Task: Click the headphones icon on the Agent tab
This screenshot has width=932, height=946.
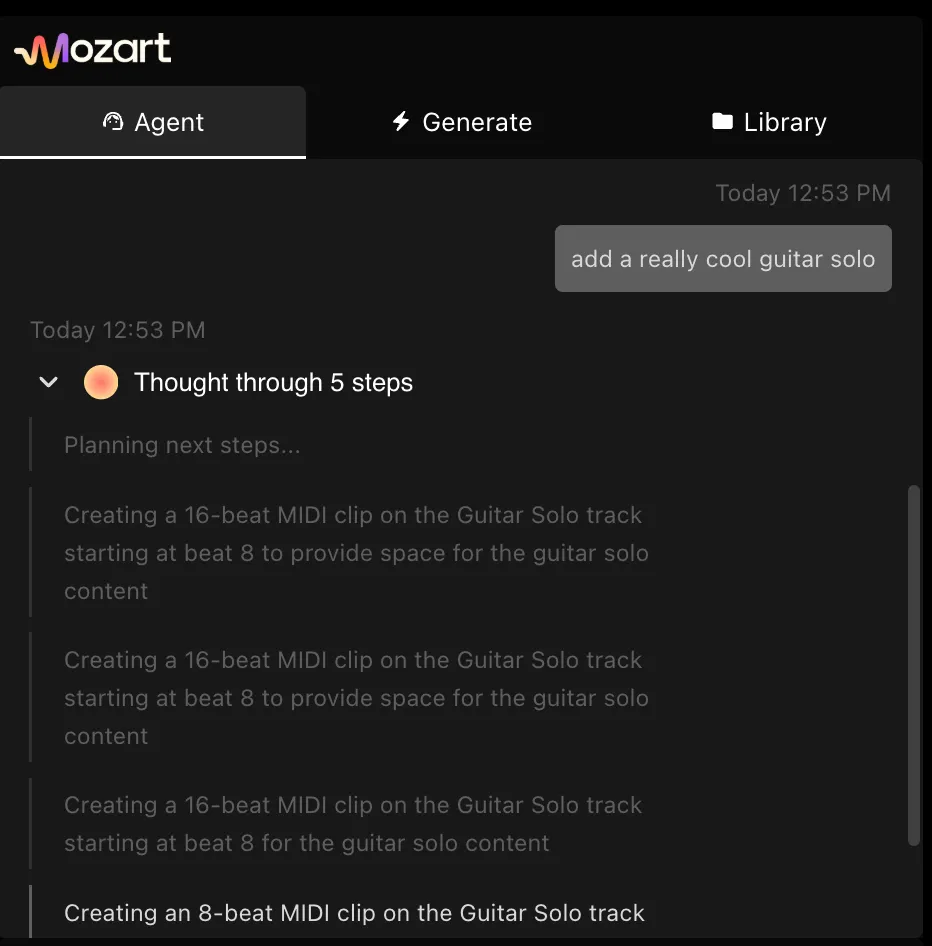Action: 112,121
